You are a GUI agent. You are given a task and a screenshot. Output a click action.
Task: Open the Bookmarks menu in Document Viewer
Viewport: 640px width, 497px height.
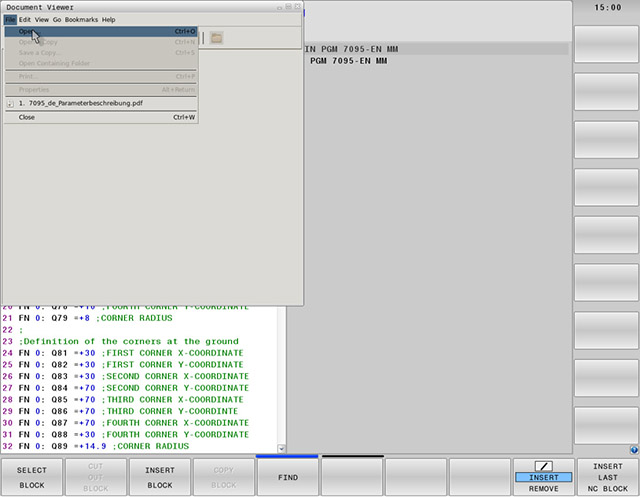81,20
